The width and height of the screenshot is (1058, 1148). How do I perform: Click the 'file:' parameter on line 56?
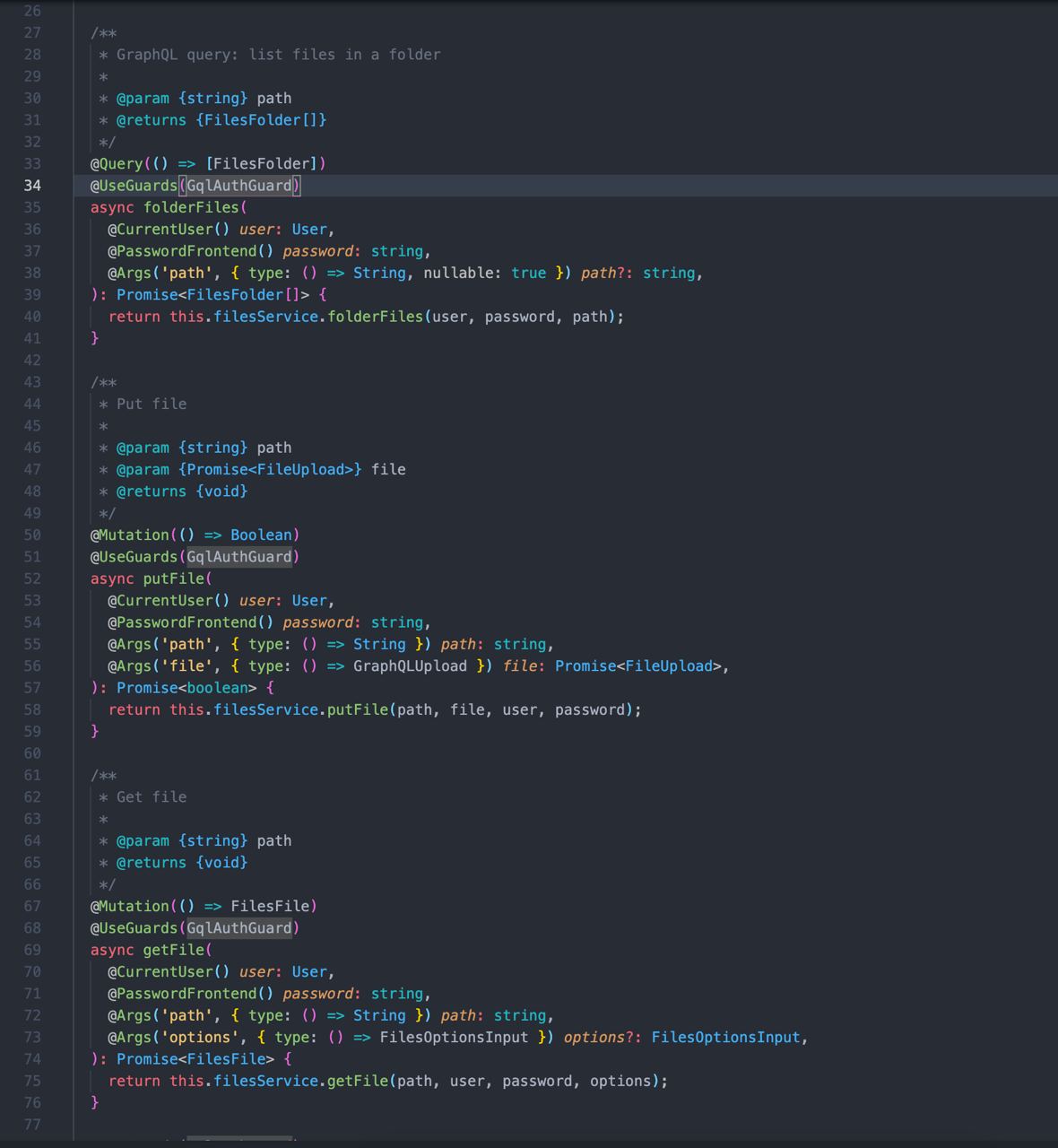click(525, 666)
